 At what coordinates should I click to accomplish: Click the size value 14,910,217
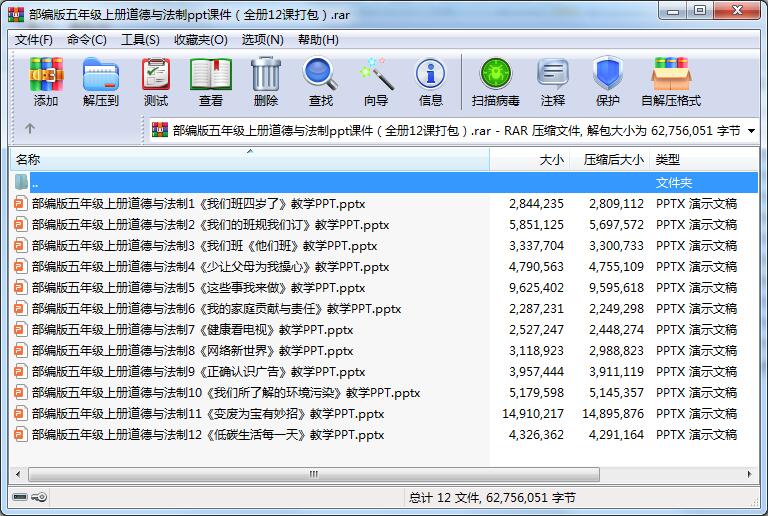532,414
